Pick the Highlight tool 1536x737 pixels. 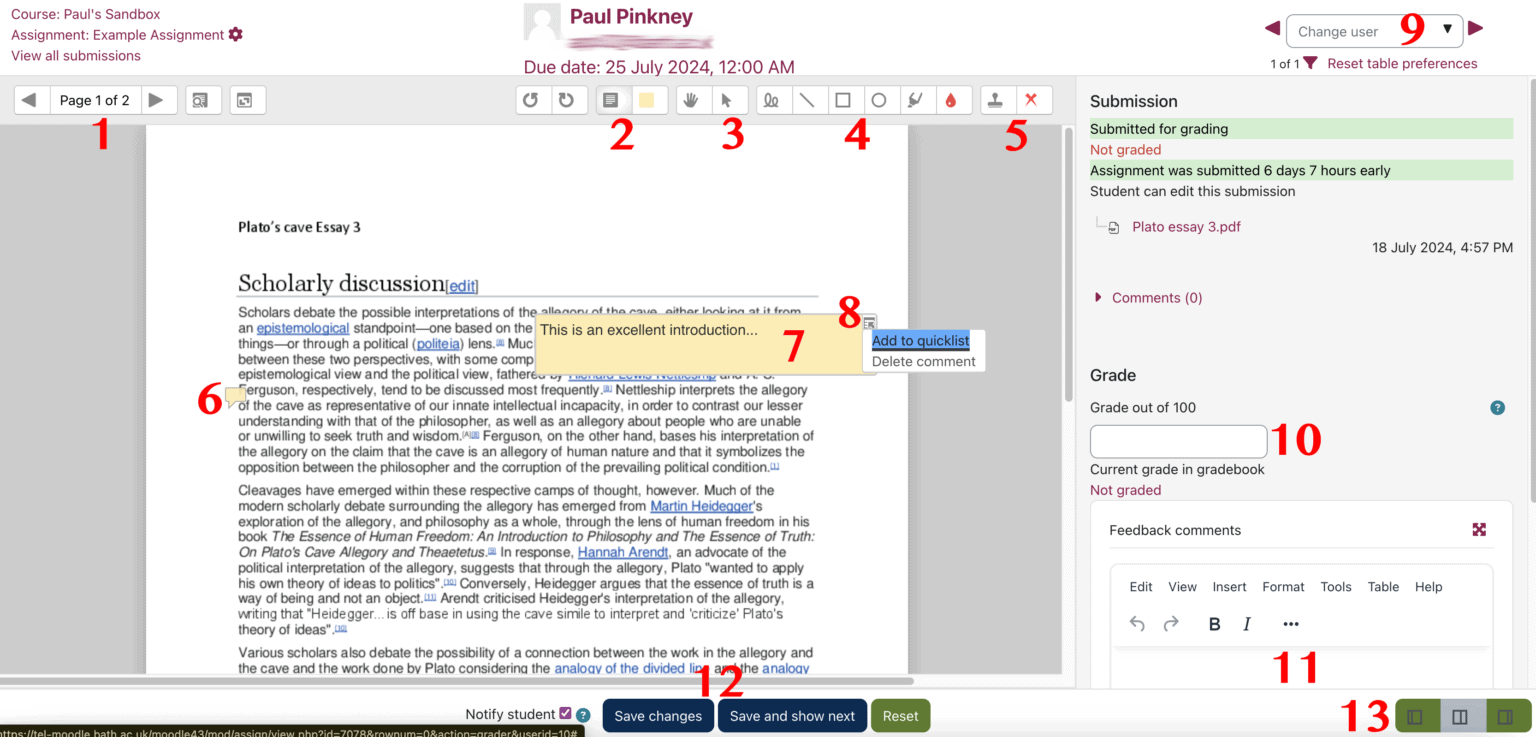pyautogui.click(x=914, y=100)
